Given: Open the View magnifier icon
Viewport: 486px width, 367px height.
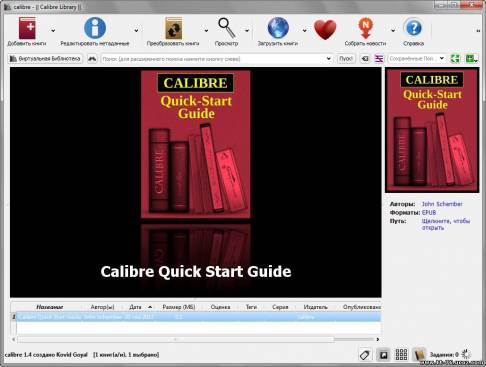Looking at the screenshot, I should click(227, 28).
